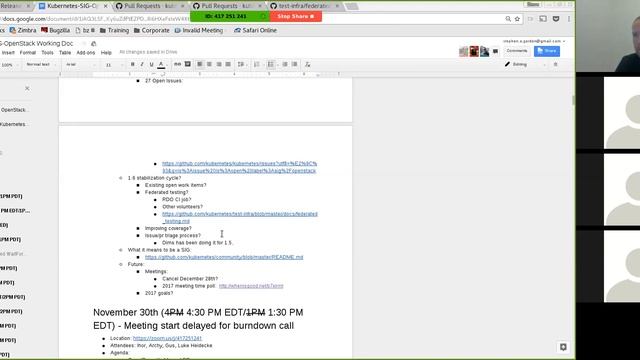Click the numbered list icon
The image size is (640, 360).
tap(257, 64)
